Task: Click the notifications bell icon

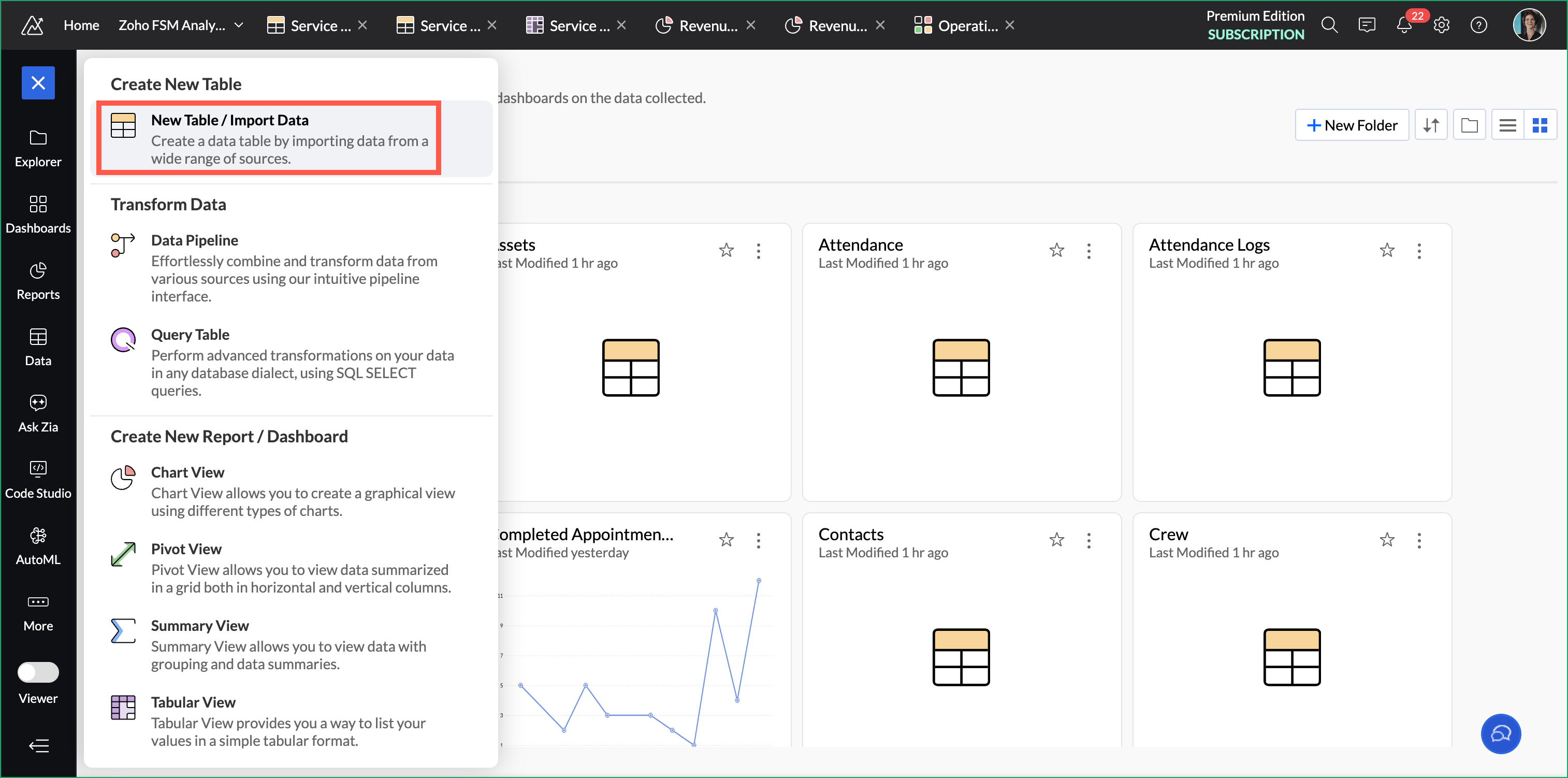Action: pos(1403,25)
